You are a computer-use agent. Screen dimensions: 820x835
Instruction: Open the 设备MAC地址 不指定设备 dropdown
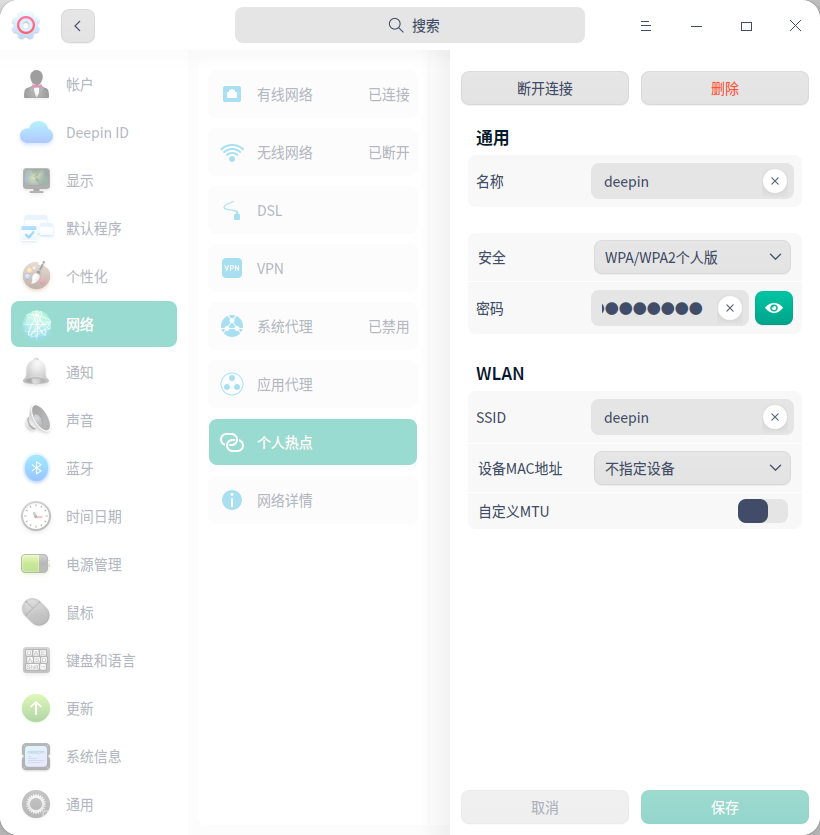[x=692, y=468]
